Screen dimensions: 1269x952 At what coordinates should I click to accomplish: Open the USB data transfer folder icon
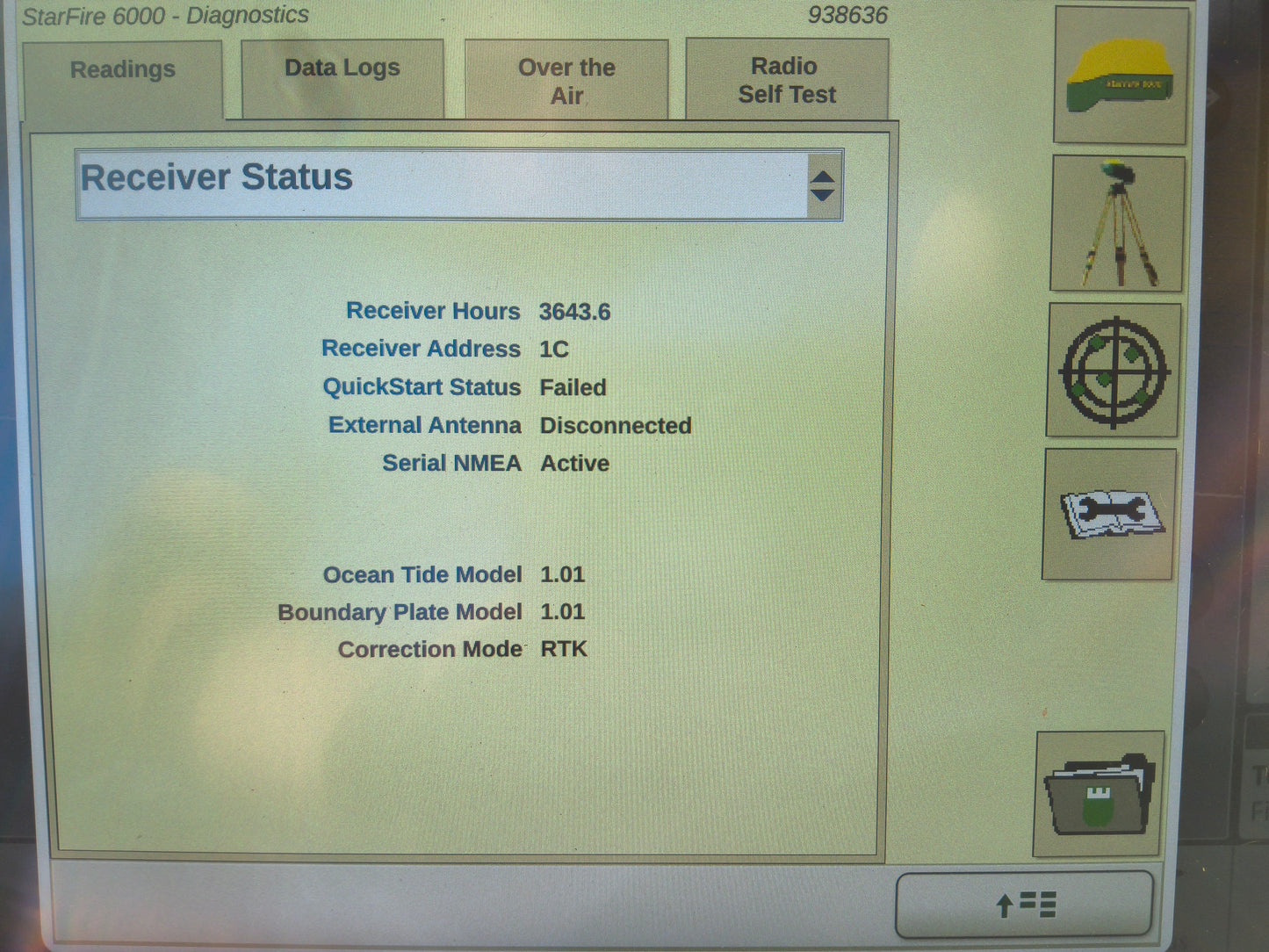click(1097, 793)
